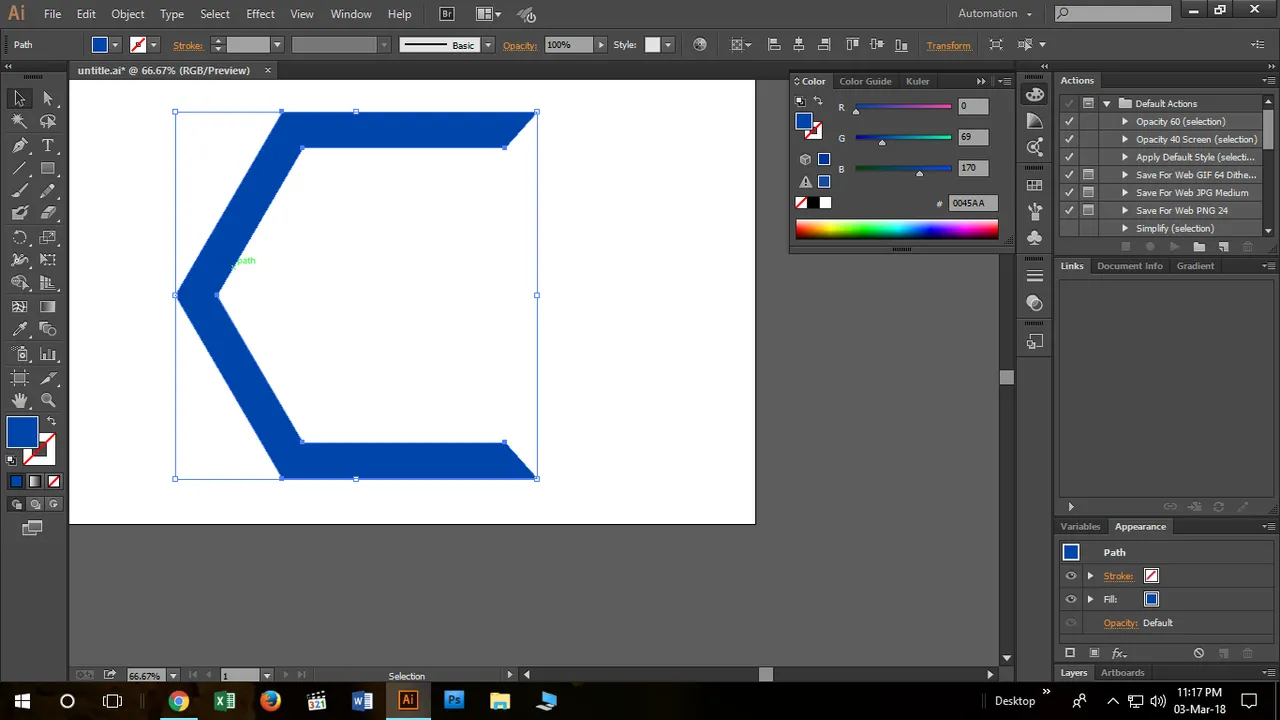Viewport: 1280px width, 720px height.
Task: Open the Brushes panel icon in dock
Action: tap(1035, 211)
